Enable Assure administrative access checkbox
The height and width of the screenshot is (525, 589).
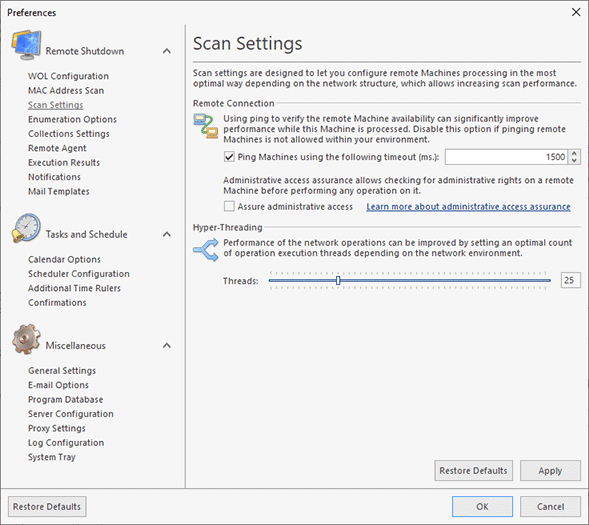tap(229, 207)
